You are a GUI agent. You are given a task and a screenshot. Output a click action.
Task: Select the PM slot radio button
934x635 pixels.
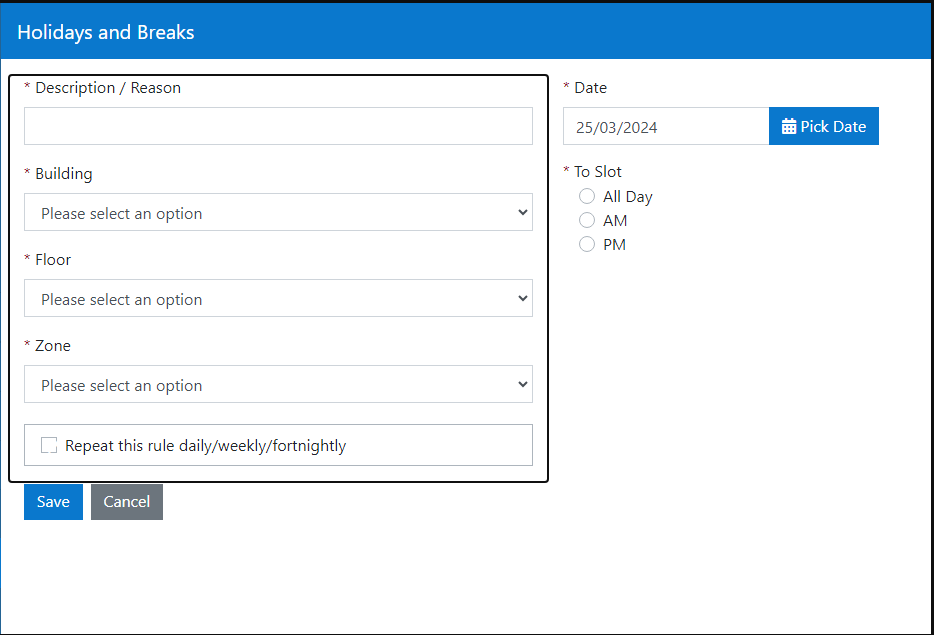pos(587,244)
